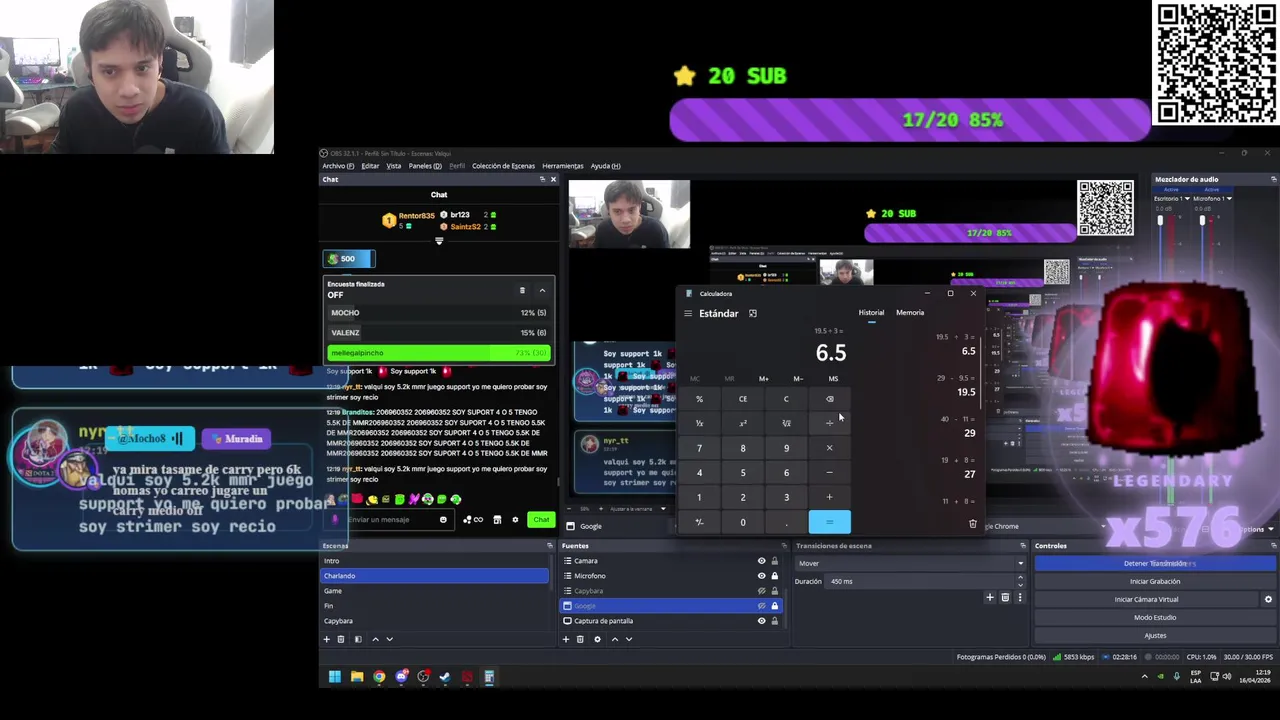1280x720 pixels.
Task: Remove selected source with trash icon
Action: pos(580,639)
